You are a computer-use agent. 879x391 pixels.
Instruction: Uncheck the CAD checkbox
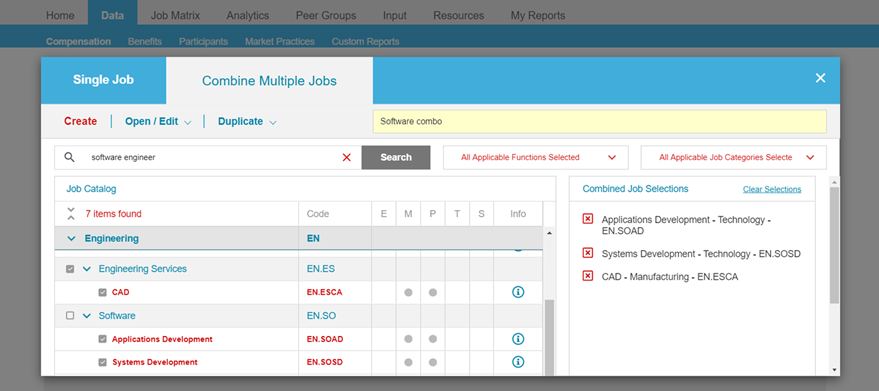[x=102, y=292]
